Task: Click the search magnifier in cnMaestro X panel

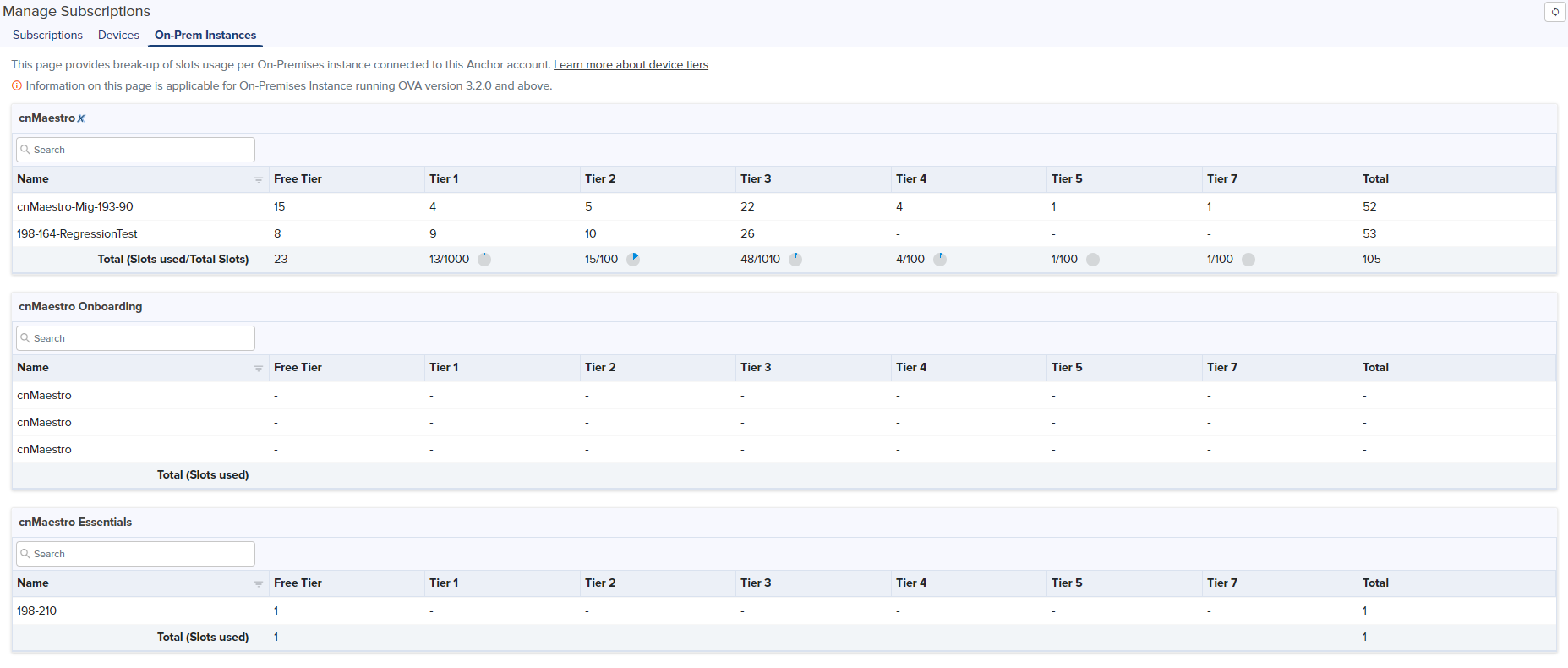Action: tap(25, 150)
